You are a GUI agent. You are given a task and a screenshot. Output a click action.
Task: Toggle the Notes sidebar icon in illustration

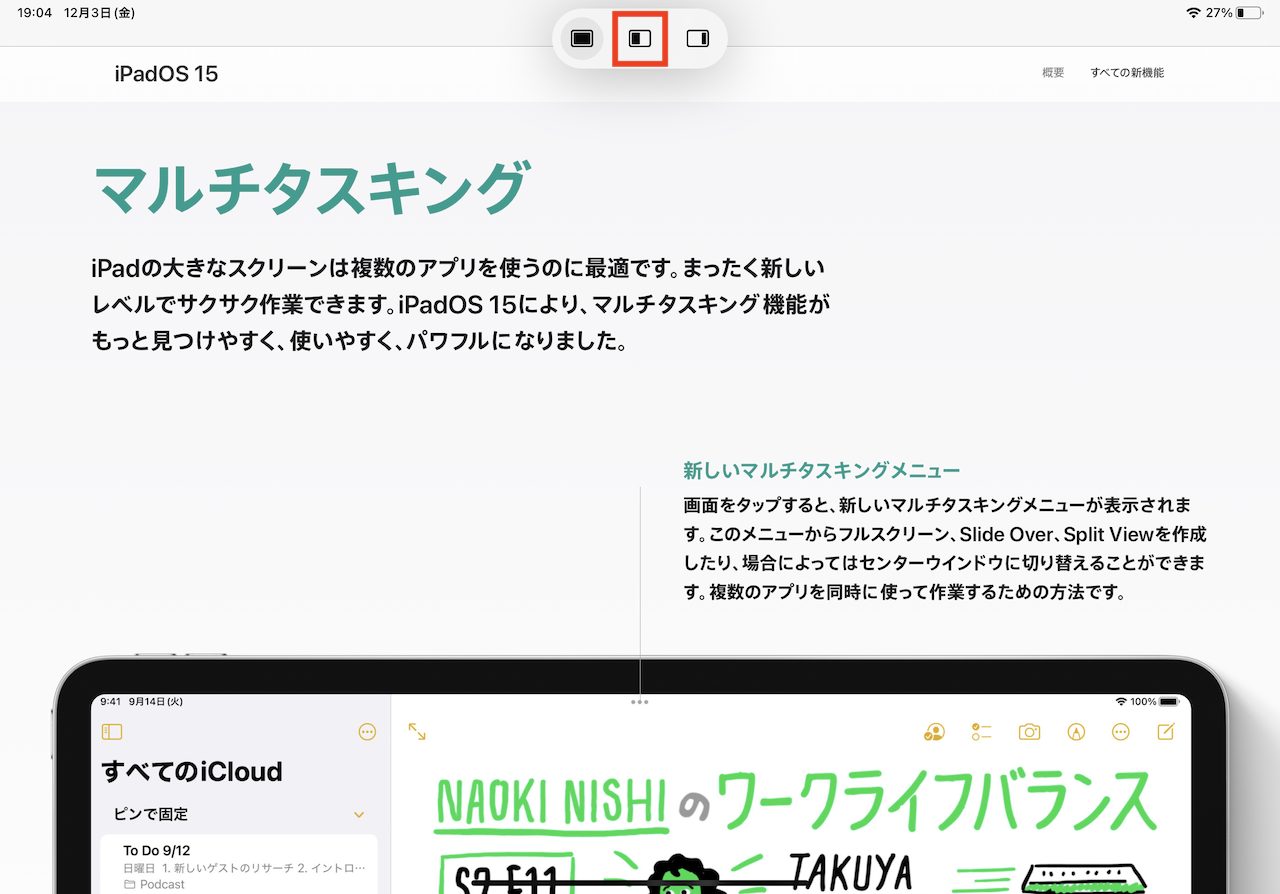pyautogui.click(x=112, y=732)
